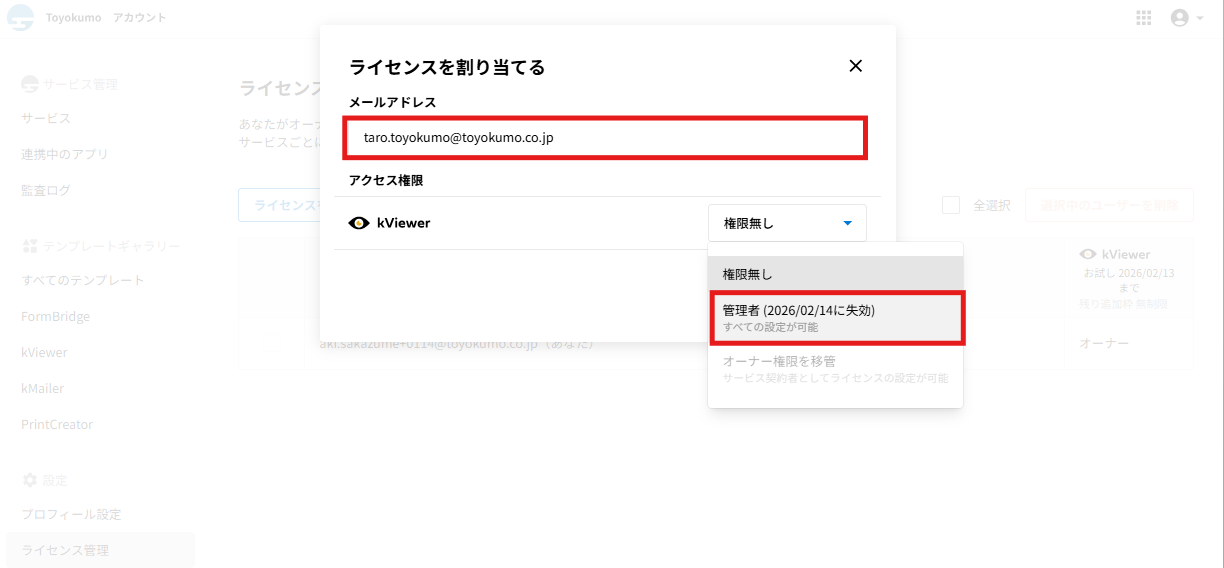
Task: Go to FormBridge templates
Action: 56,316
